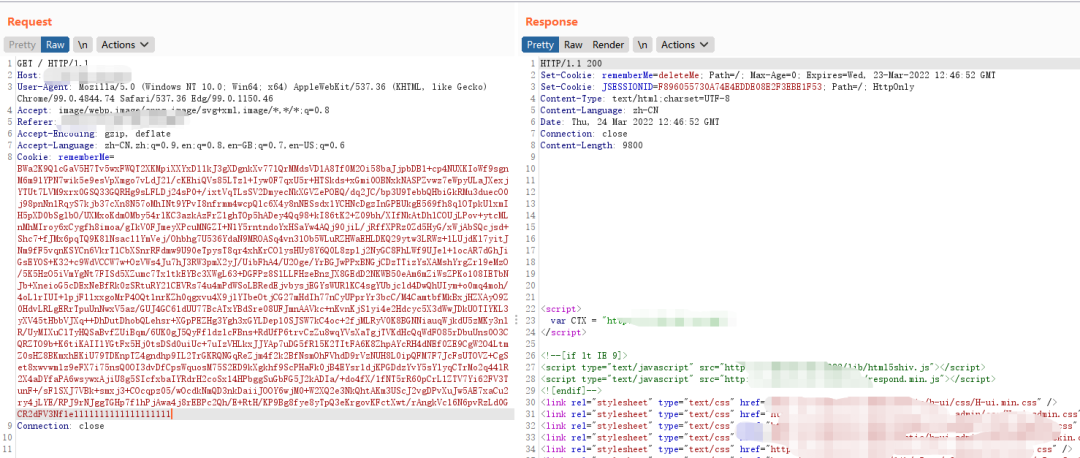Open the Actions dropdown in Request panel

coord(123,45)
